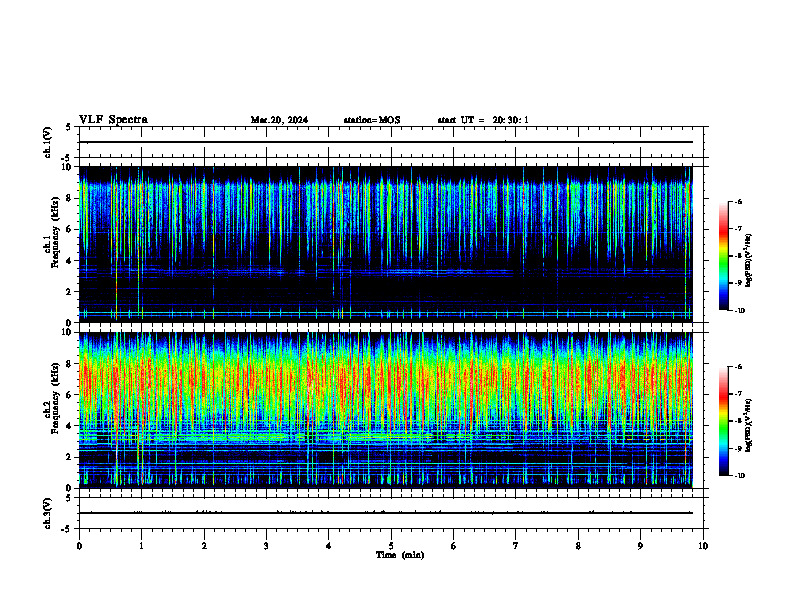Click the "-6" tick on ch.2 colorbar
The width and height of the screenshot is (792, 612).
738,367
